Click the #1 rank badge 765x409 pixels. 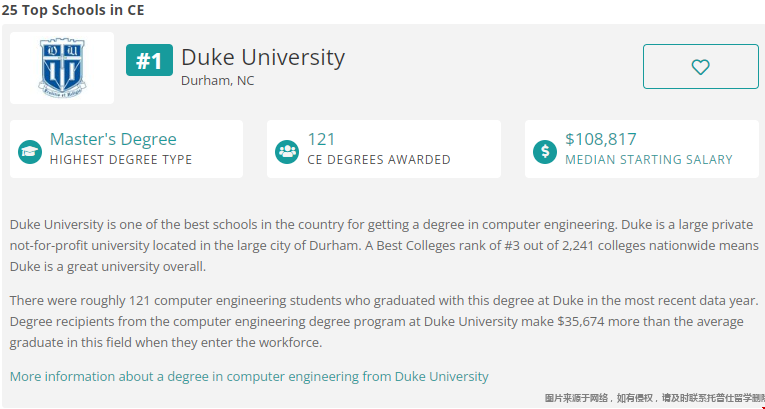(149, 61)
